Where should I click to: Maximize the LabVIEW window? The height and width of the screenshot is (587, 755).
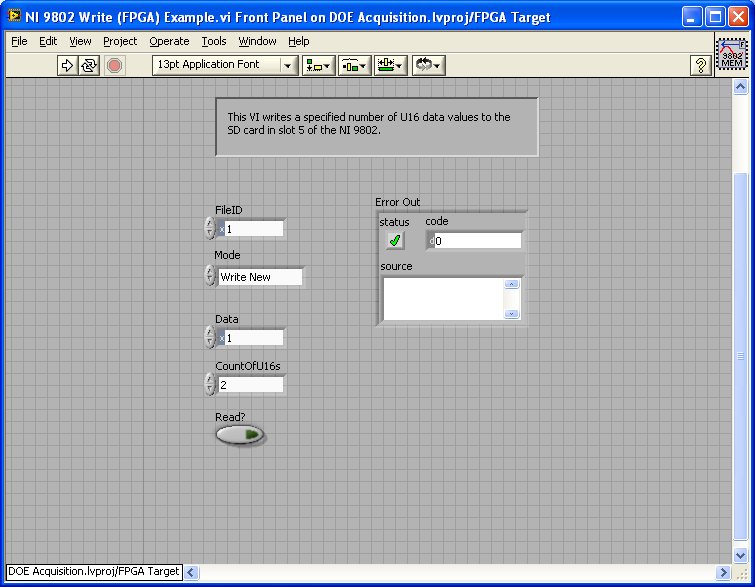pyautogui.click(x=715, y=17)
